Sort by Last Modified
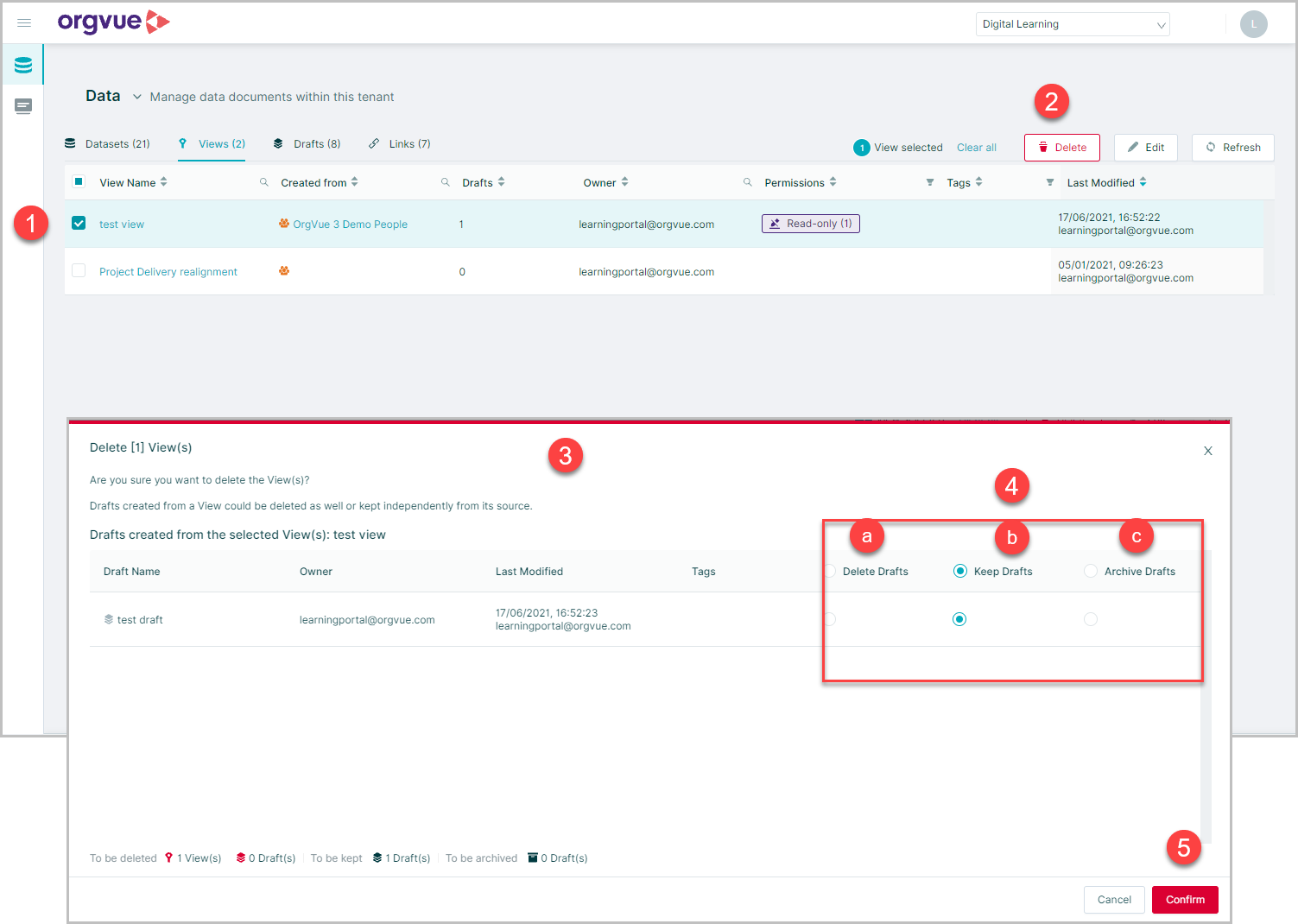The image size is (1298, 924). 1143,182
